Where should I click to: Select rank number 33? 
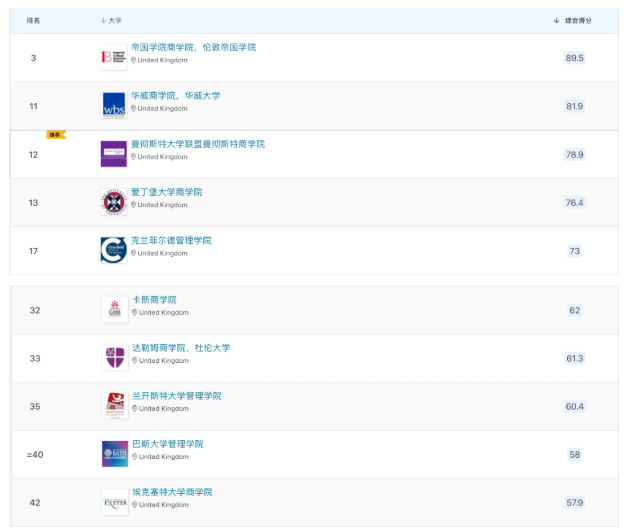click(35, 358)
